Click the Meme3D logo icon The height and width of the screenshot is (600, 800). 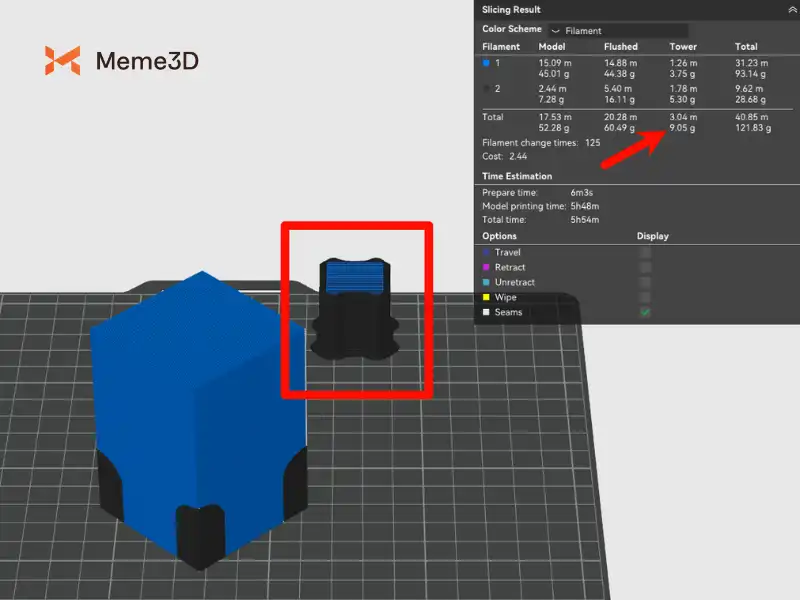(62, 60)
